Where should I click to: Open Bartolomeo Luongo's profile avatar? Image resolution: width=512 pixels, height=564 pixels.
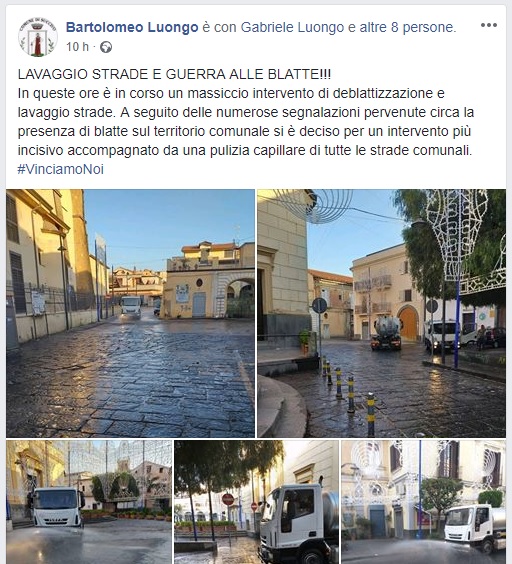tap(38, 37)
